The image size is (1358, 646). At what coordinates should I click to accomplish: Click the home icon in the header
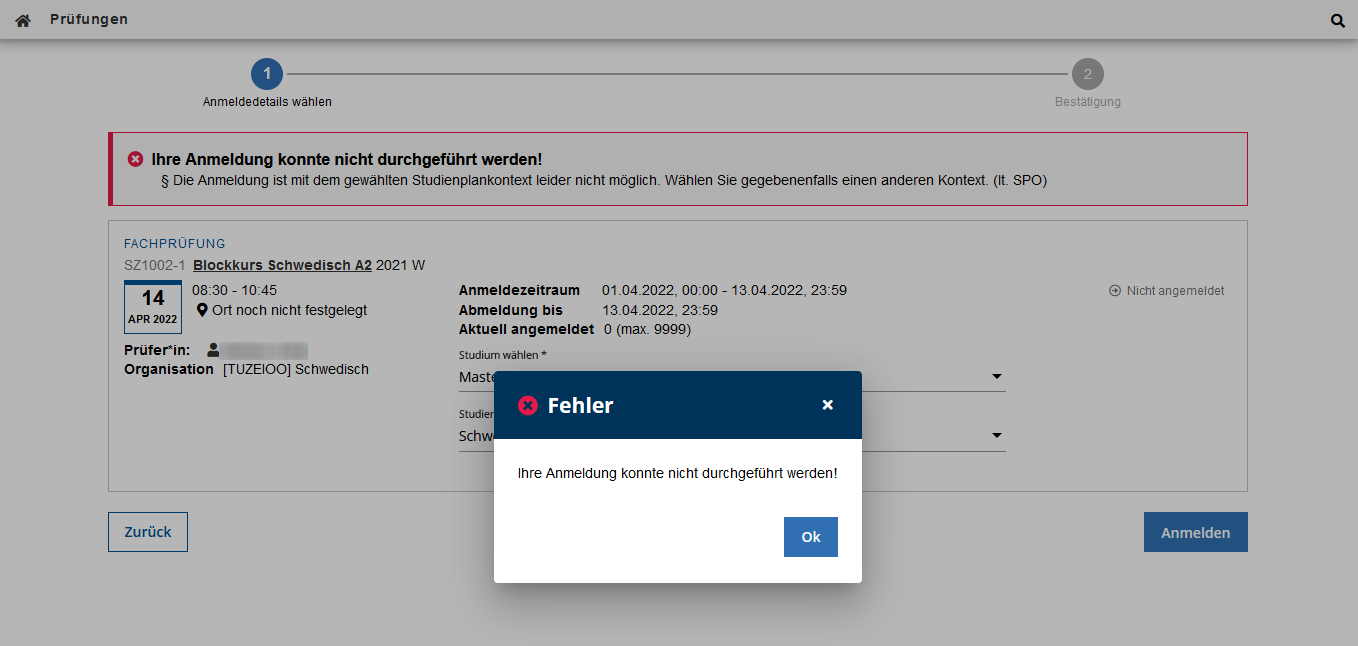click(23, 20)
